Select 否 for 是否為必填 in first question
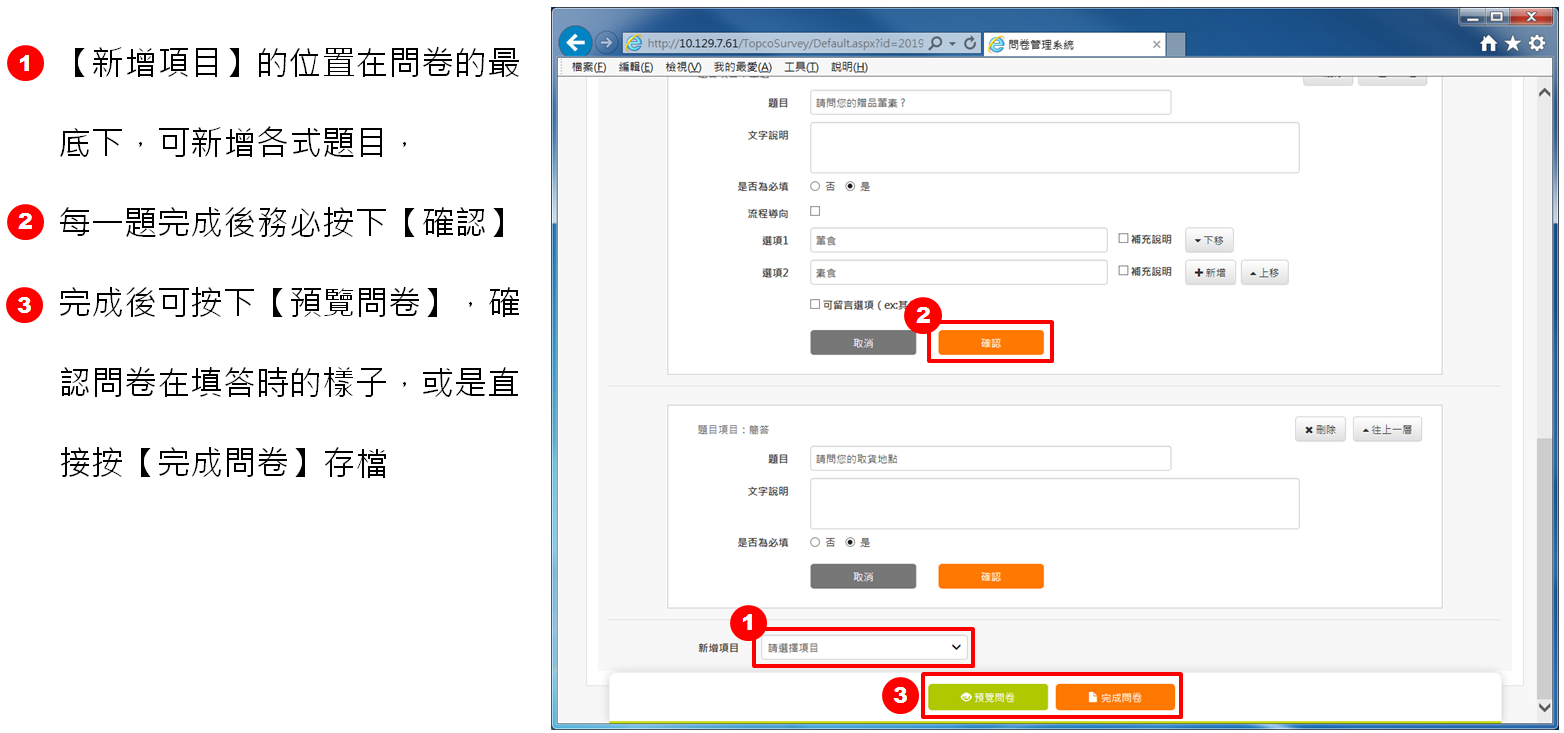Screen dimensions: 1564x733 click(x=815, y=186)
